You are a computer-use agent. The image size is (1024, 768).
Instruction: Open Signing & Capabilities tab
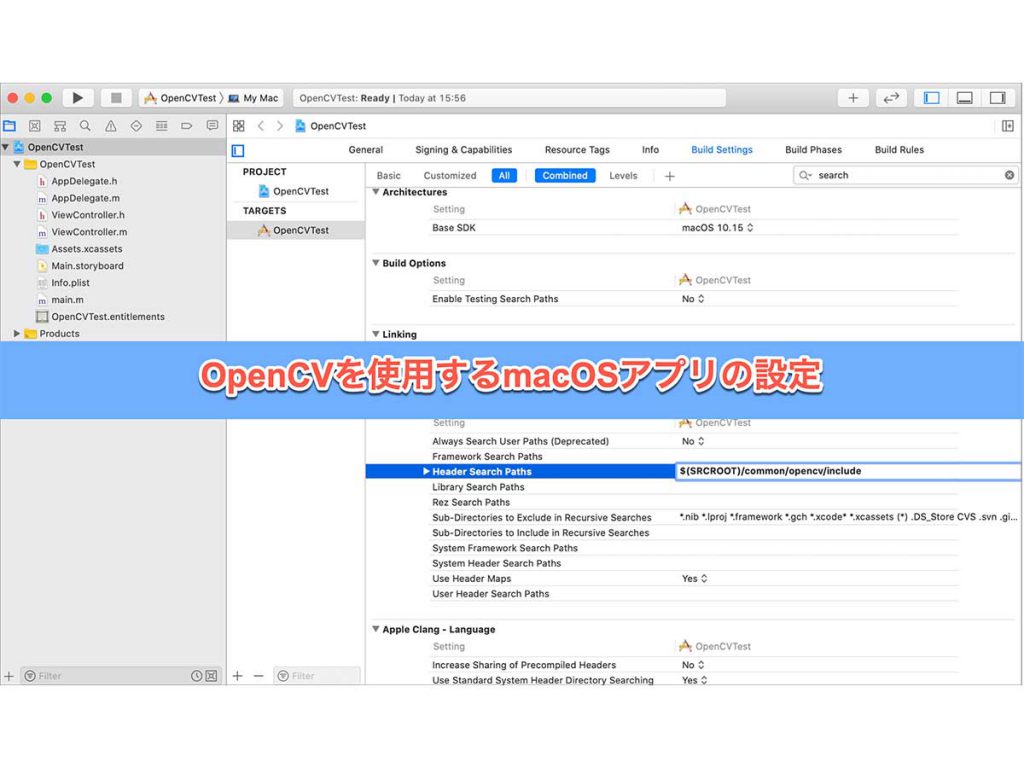464,150
